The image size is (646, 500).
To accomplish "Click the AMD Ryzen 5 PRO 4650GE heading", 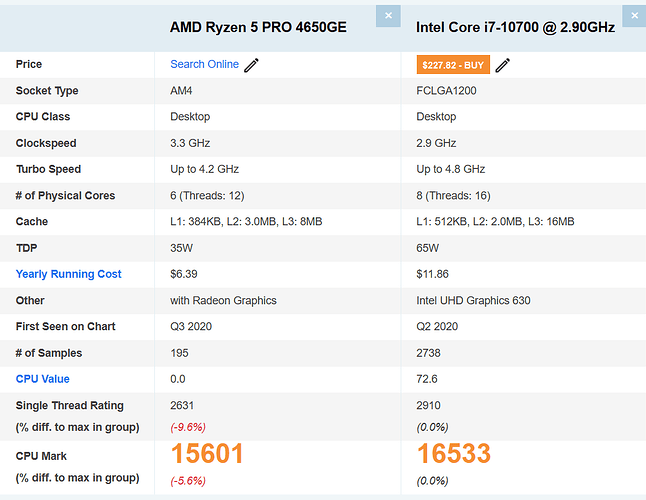I will [x=258, y=27].
